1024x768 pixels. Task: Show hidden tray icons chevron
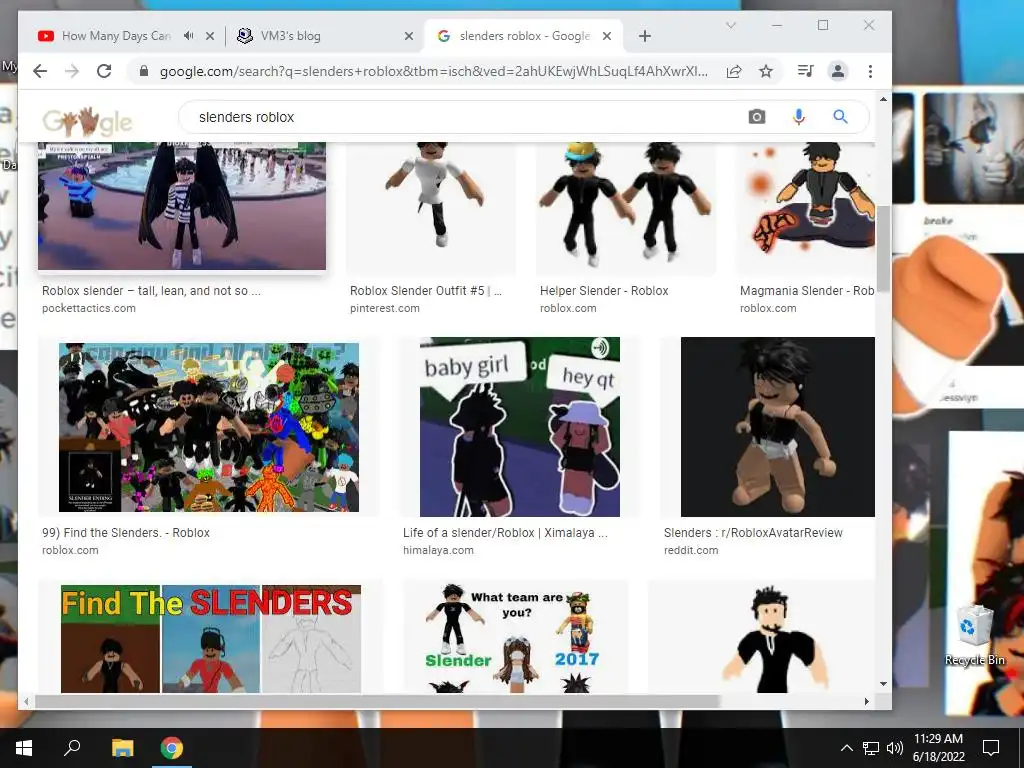[x=846, y=748]
